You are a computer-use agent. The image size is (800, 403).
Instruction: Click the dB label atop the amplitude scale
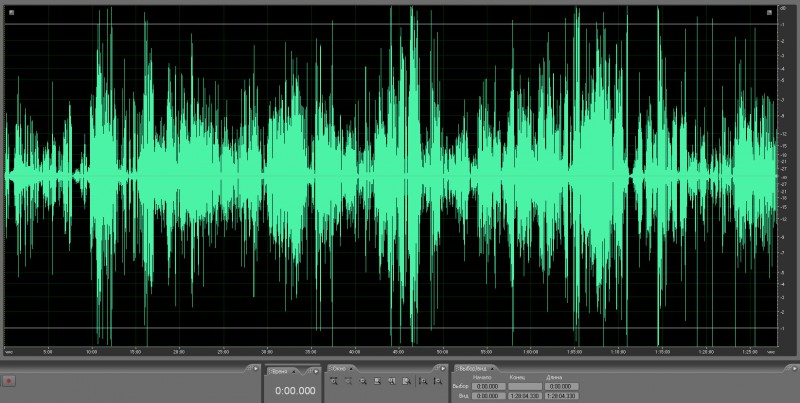coord(783,8)
